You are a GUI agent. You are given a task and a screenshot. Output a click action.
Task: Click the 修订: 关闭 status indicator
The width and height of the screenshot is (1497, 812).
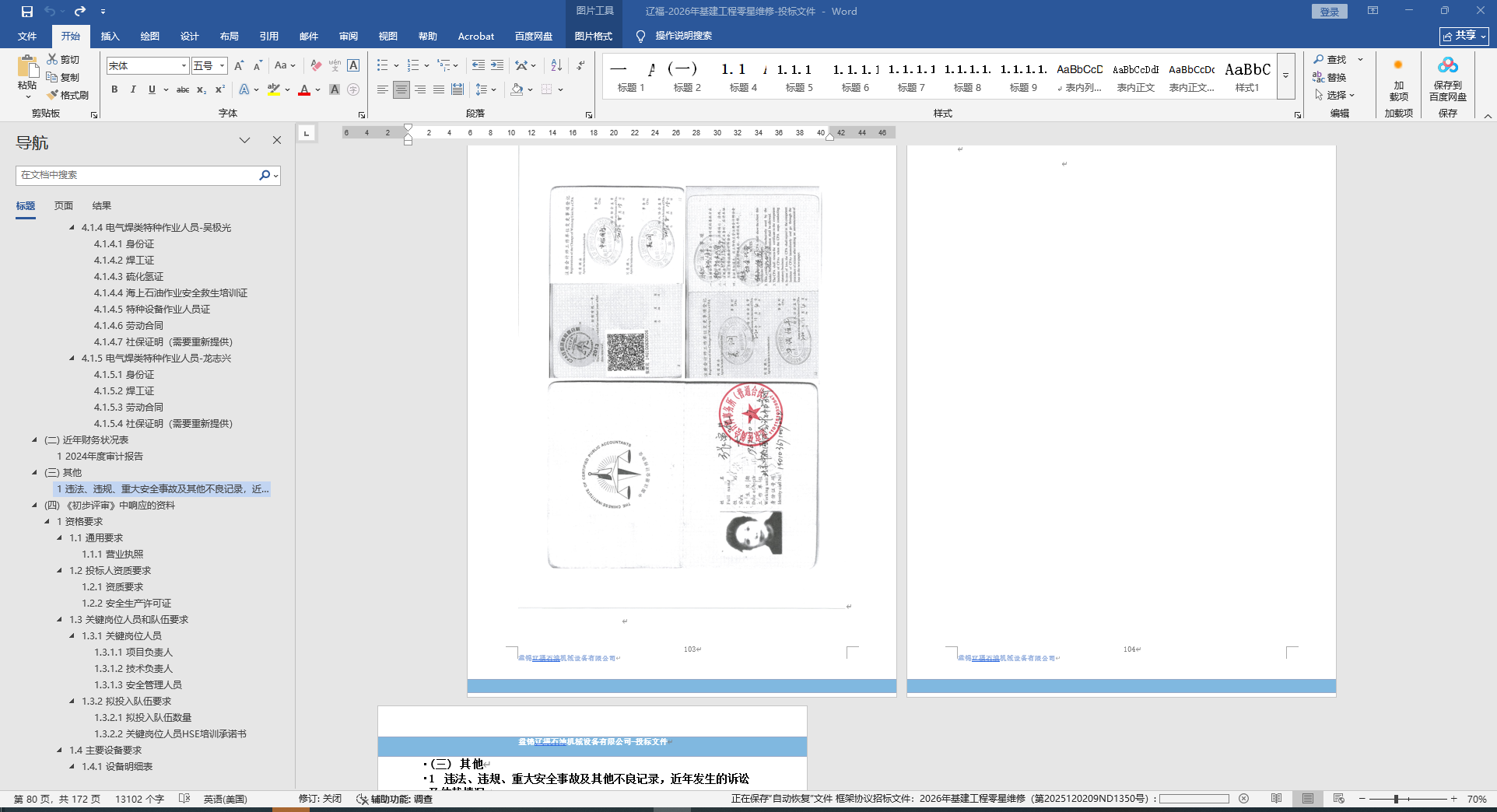pyautogui.click(x=320, y=799)
